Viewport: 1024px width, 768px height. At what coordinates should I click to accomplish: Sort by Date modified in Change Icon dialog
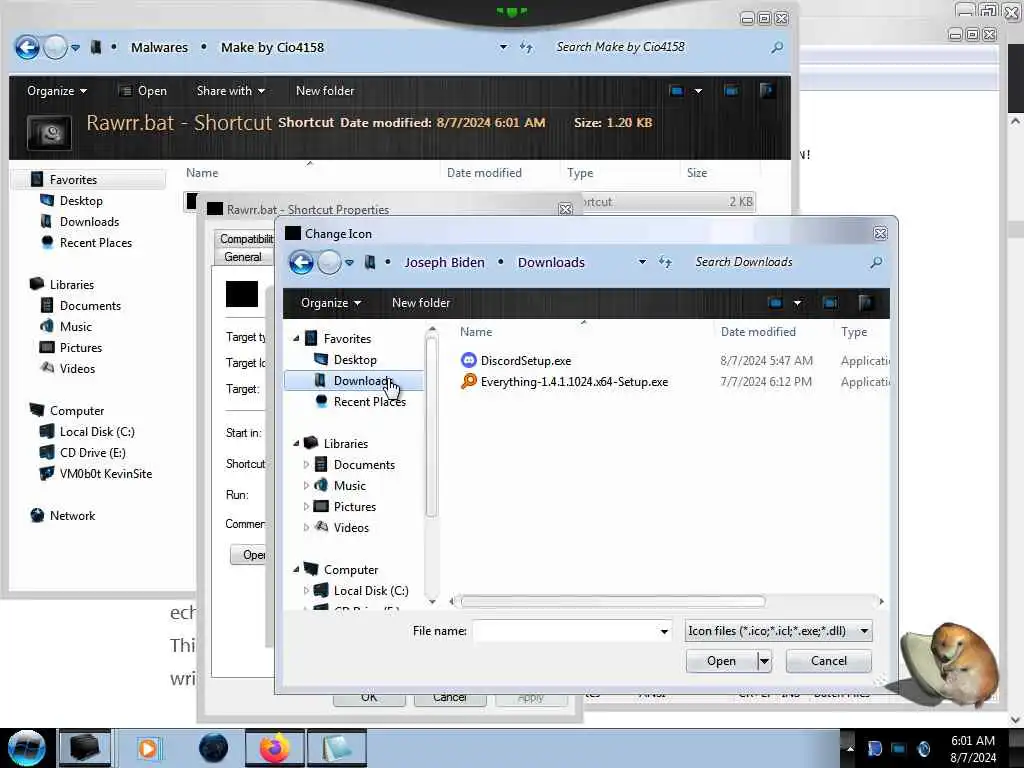click(x=758, y=332)
